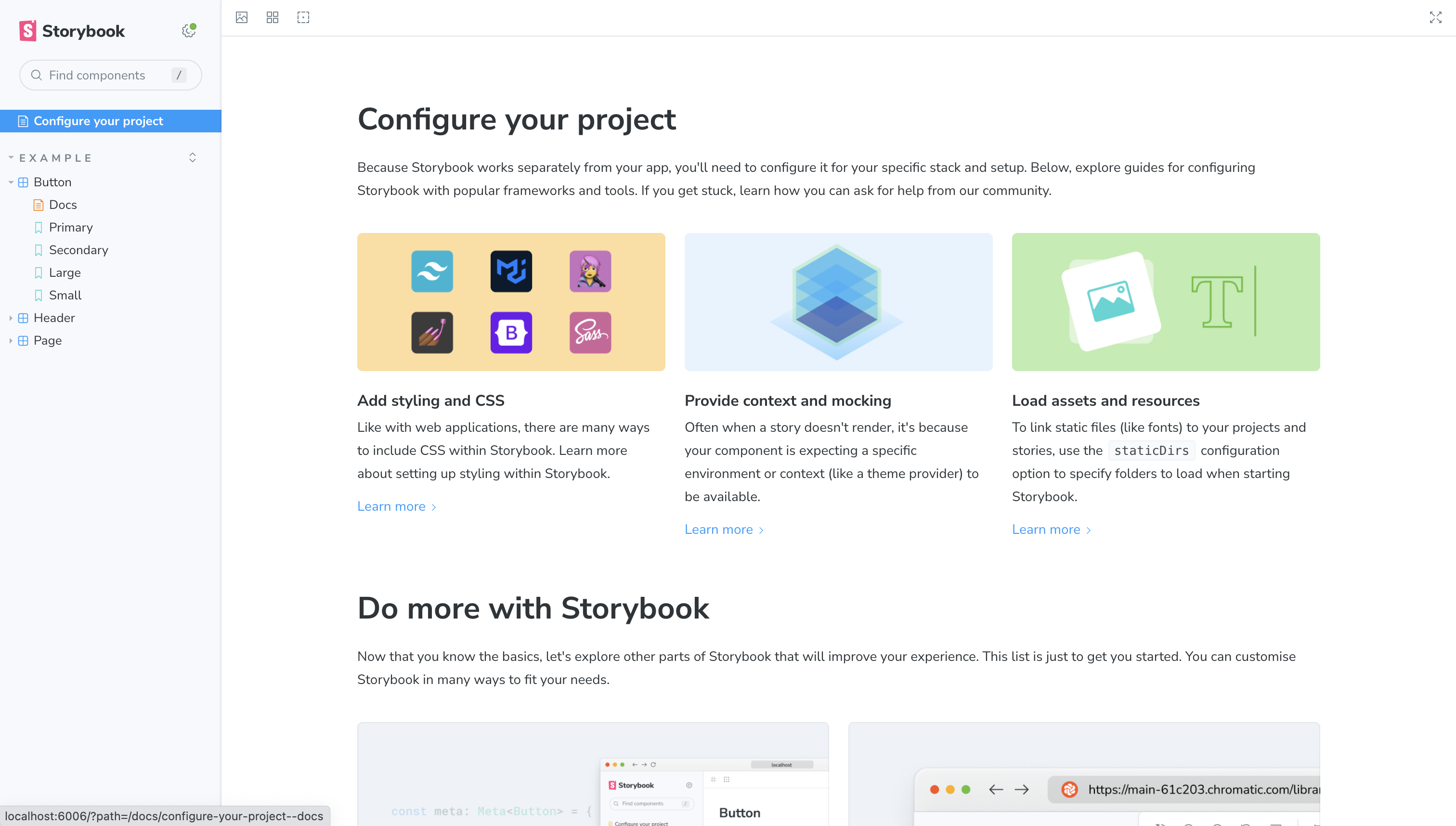Click the forward arrow in the browser mockup
The image size is (1456, 826).
pos(1021,789)
